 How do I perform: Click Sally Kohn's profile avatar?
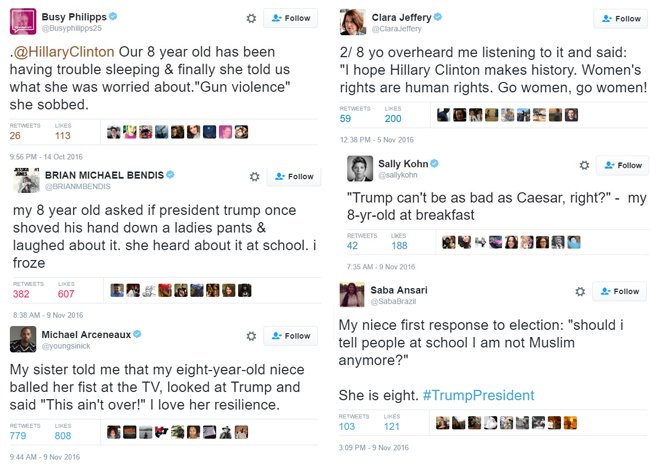360,168
